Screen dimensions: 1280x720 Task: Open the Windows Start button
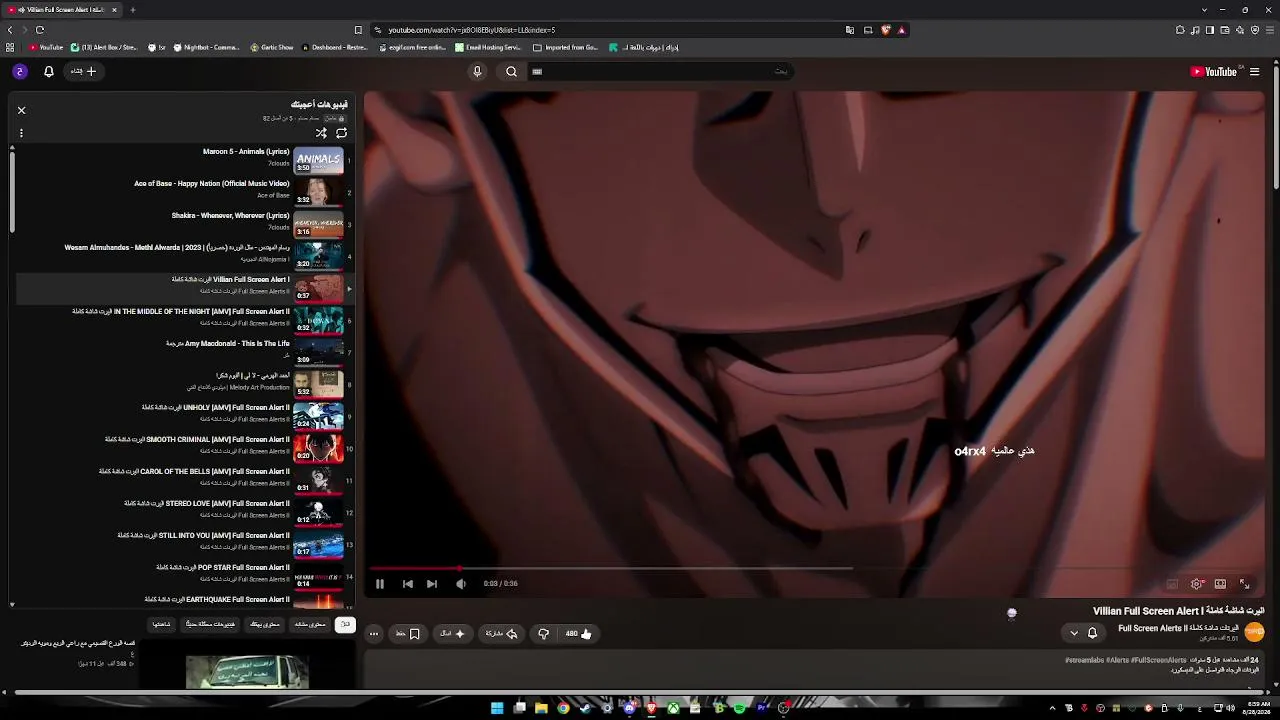pyautogui.click(x=497, y=709)
